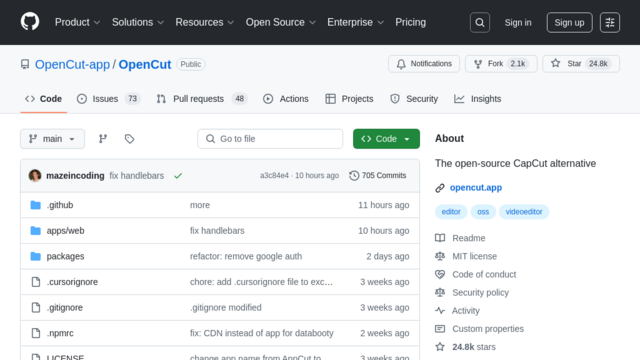View the 24.8k stars link

[474, 347]
